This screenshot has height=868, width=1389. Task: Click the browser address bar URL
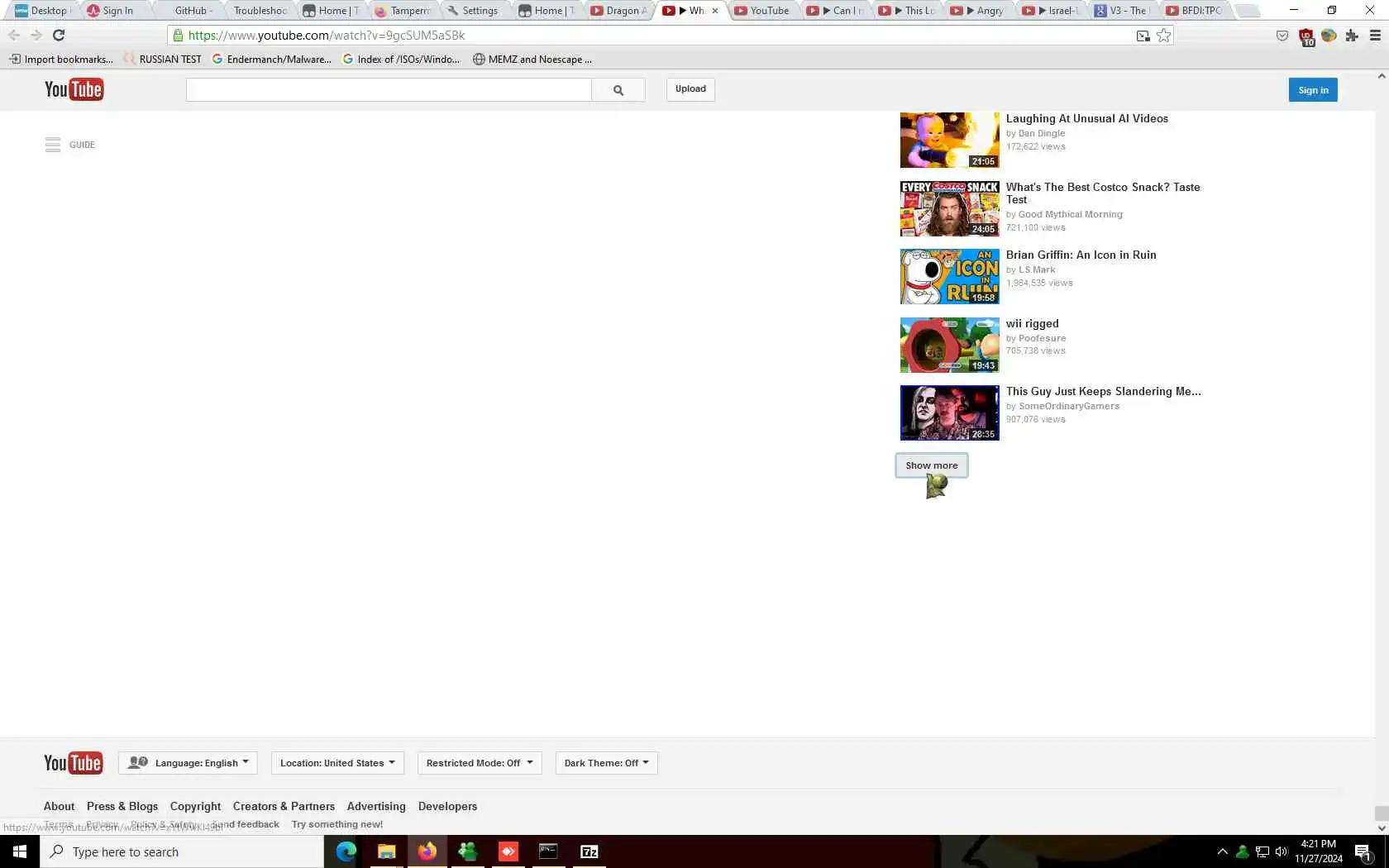(x=327, y=36)
